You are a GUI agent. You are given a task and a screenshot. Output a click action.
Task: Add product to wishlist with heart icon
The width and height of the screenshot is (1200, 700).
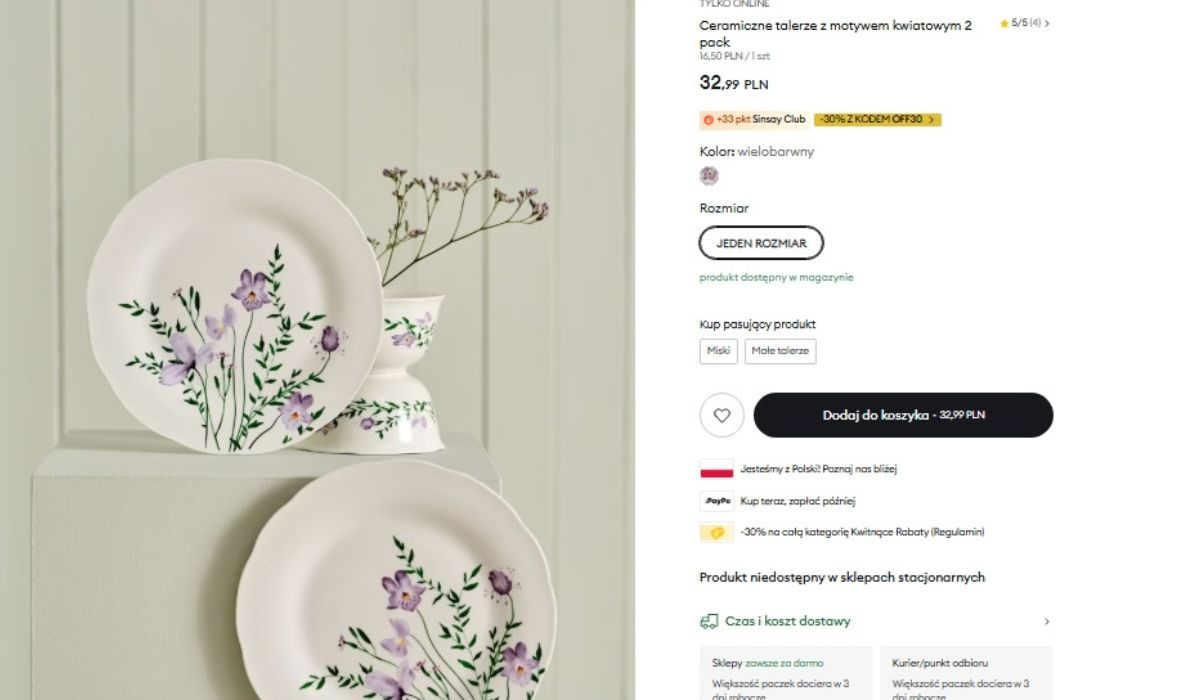(x=722, y=415)
